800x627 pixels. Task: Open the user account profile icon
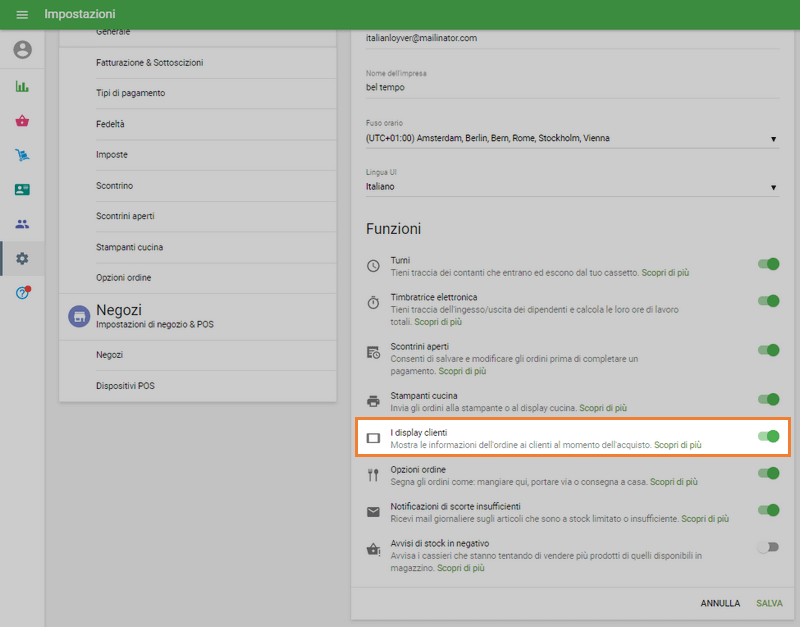(x=22, y=50)
